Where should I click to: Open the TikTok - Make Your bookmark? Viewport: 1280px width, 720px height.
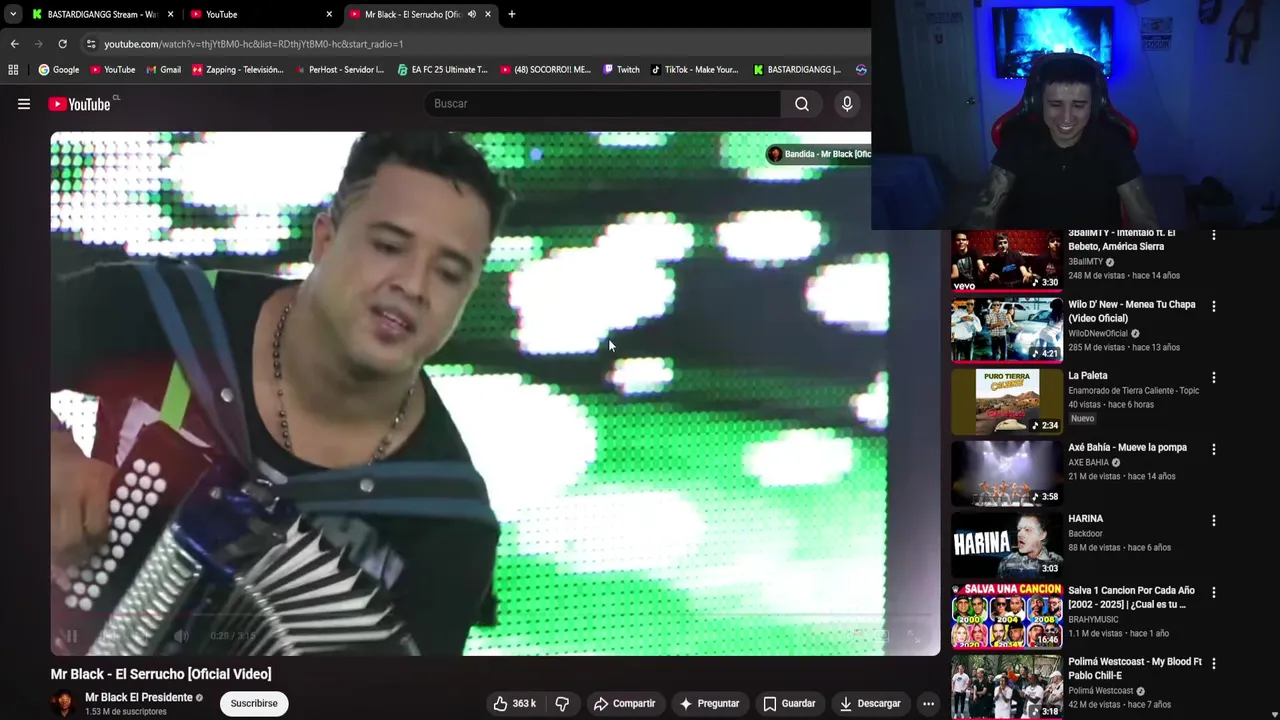(694, 70)
